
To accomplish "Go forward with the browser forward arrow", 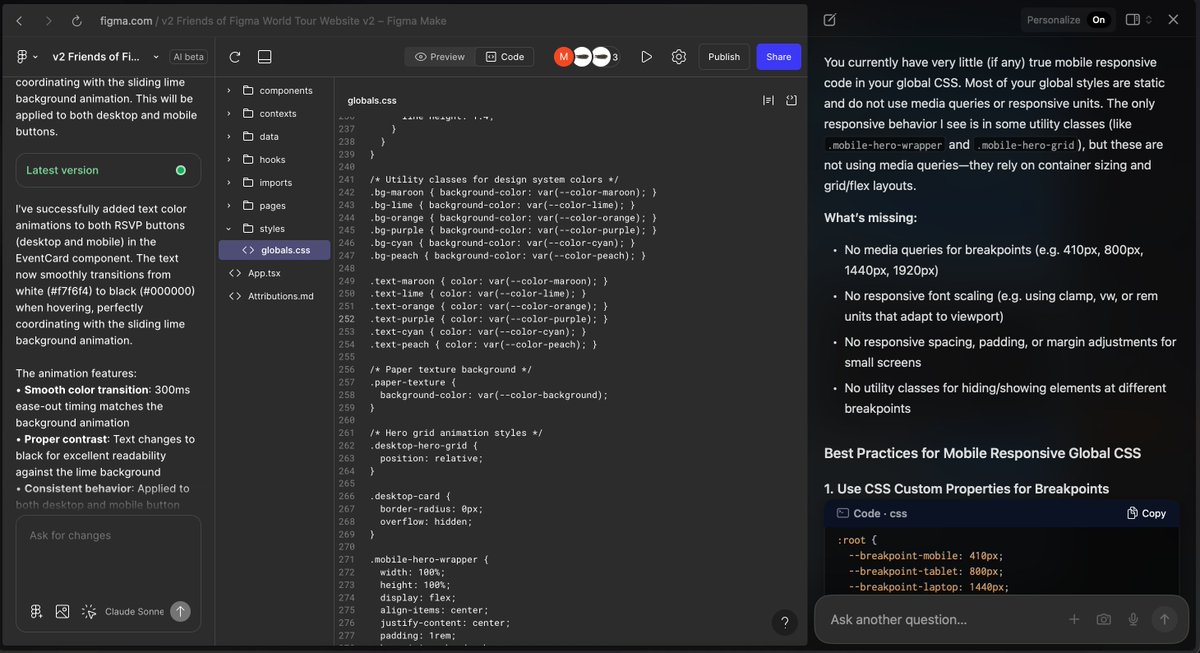I will (x=49, y=20).
